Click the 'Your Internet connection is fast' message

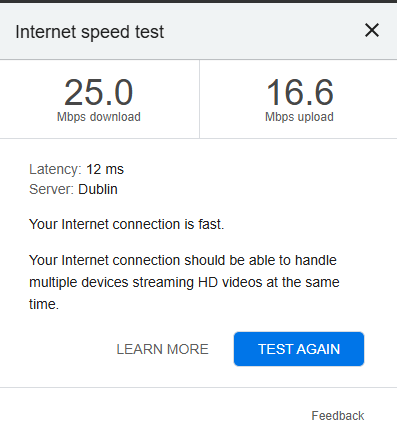pyautogui.click(x=127, y=224)
